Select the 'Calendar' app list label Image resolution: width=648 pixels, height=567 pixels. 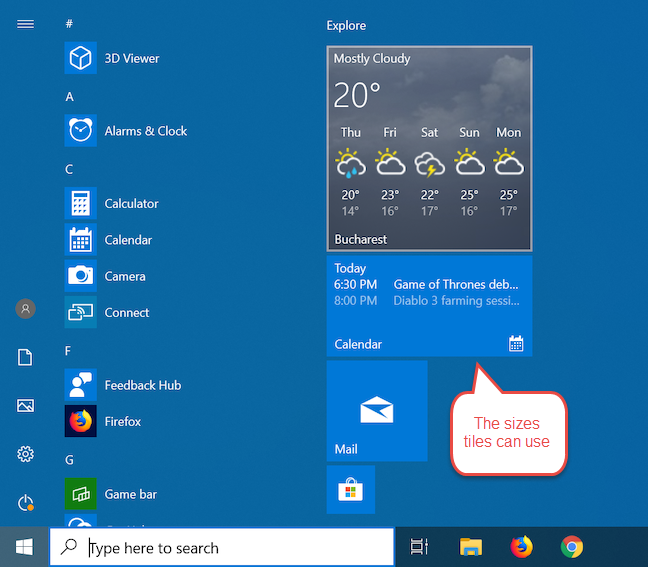128,240
